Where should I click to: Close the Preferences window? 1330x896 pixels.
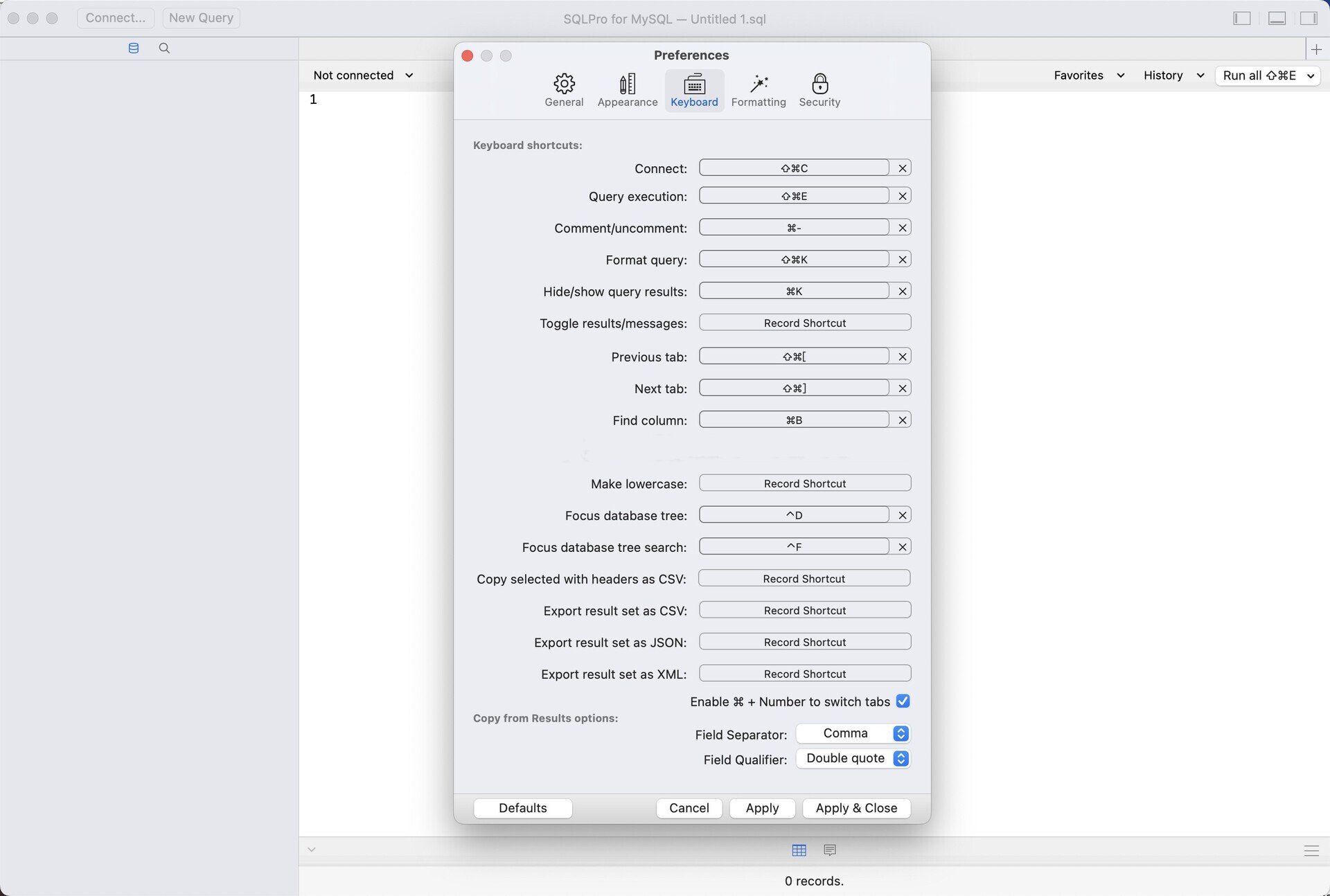(468, 55)
